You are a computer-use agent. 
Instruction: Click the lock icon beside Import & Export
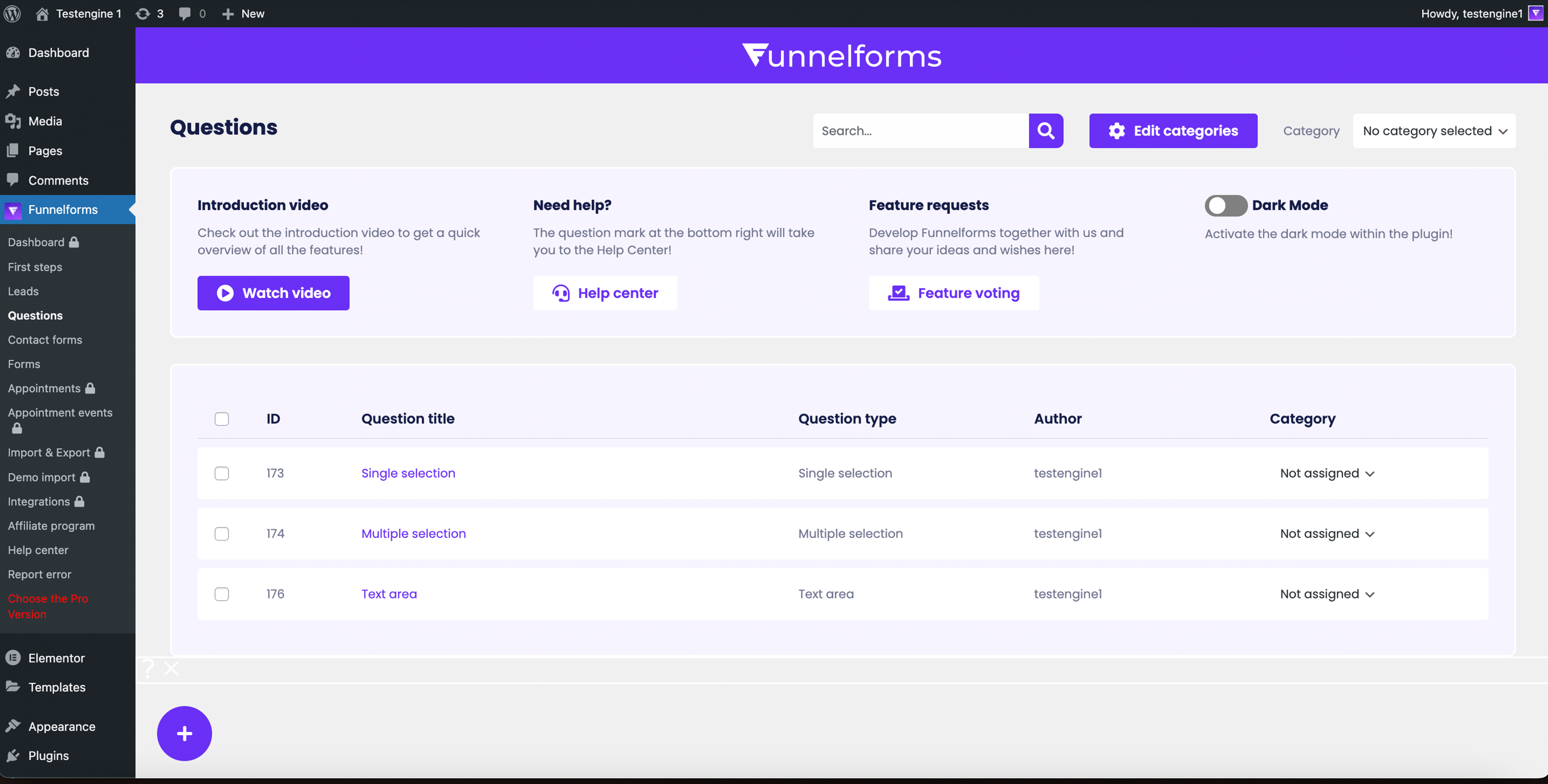(x=100, y=452)
